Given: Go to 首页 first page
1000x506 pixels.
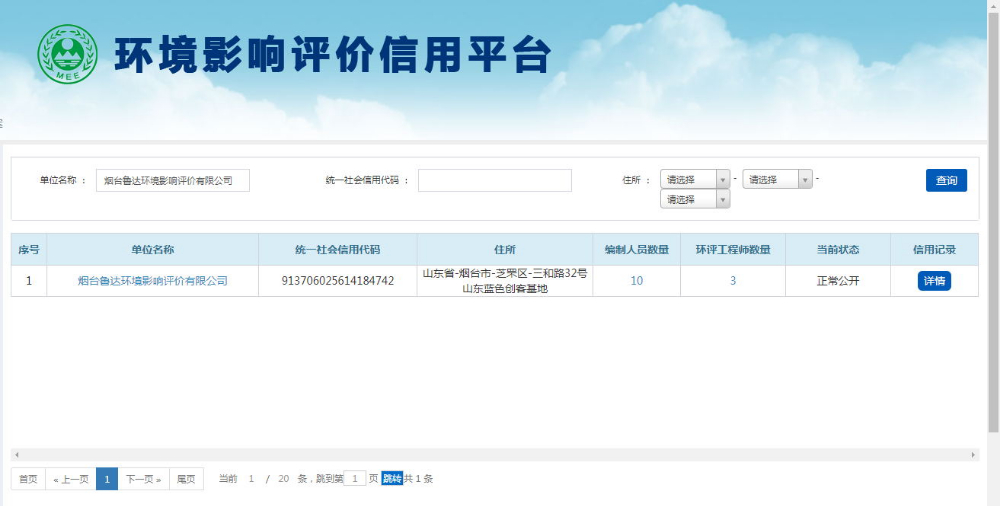Looking at the screenshot, I should click(28, 479).
